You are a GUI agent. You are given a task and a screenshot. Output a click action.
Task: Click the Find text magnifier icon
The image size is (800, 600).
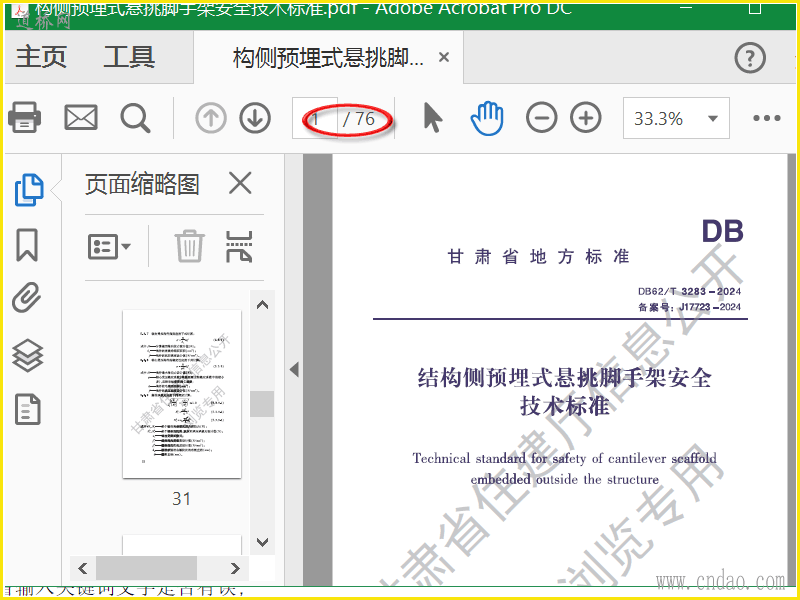point(135,118)
